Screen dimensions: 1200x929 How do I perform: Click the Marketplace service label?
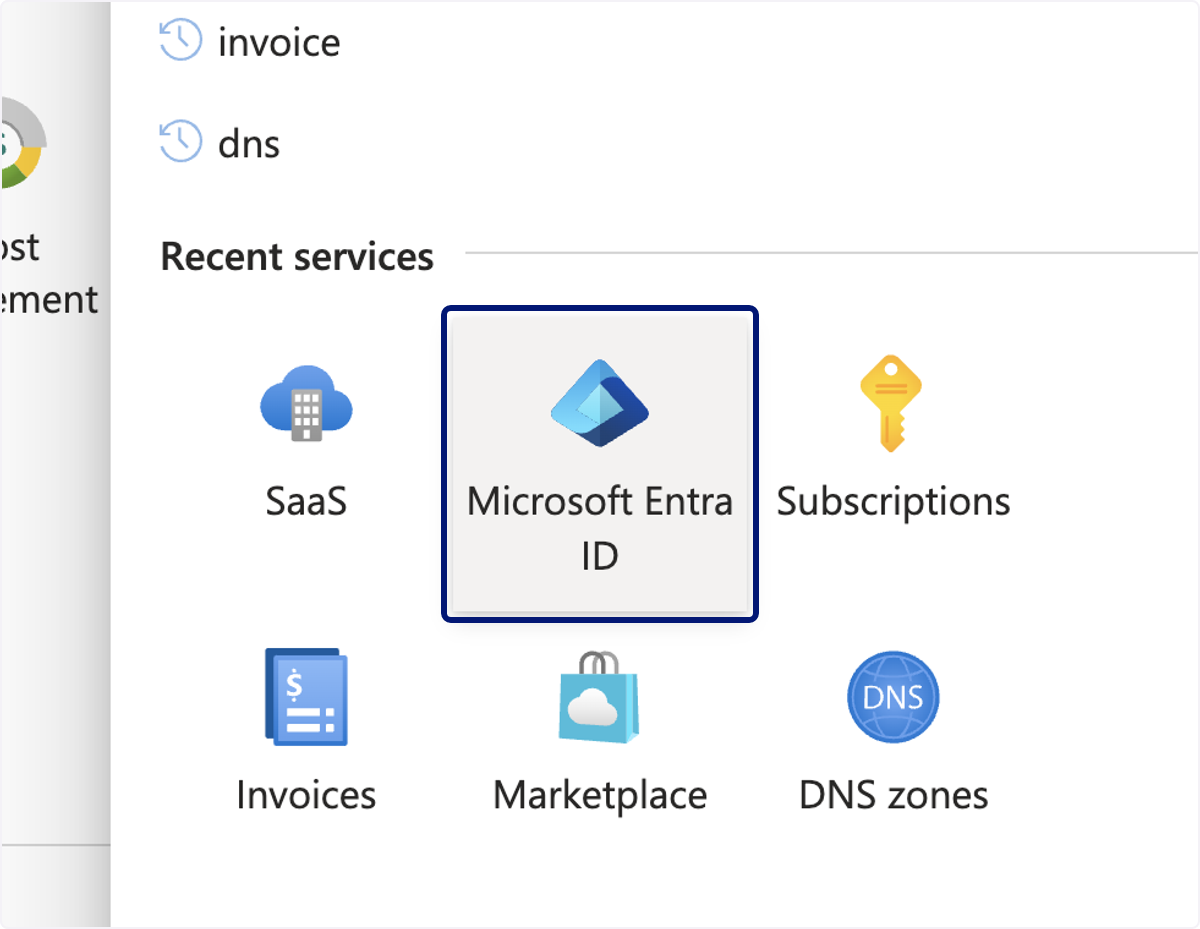click(600, 796)
